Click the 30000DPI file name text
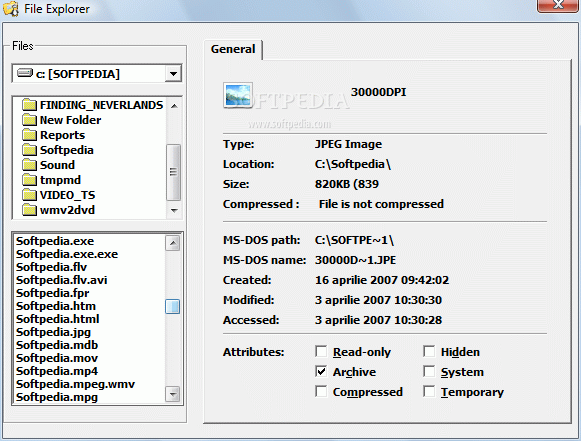Viewport: 581px width, 441px height. coord(378,92)
